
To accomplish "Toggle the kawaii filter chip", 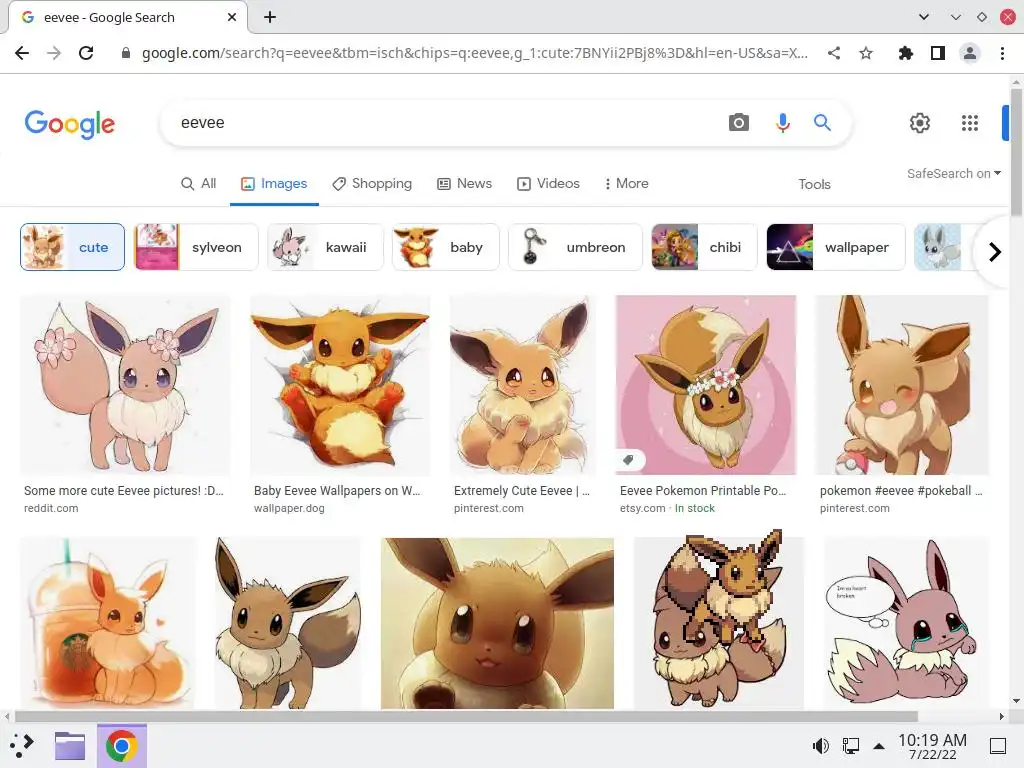I will tap(325, 247).
